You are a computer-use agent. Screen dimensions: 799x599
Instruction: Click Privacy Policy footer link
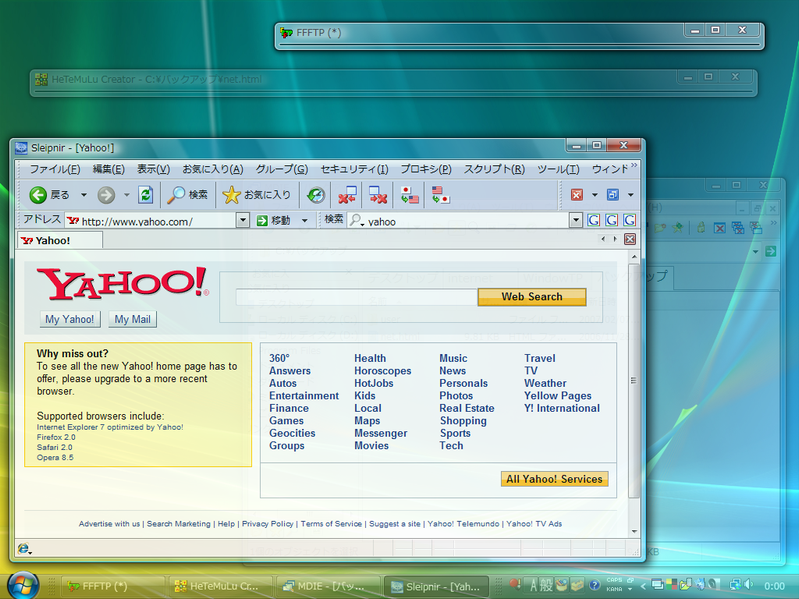coord(268,524)
